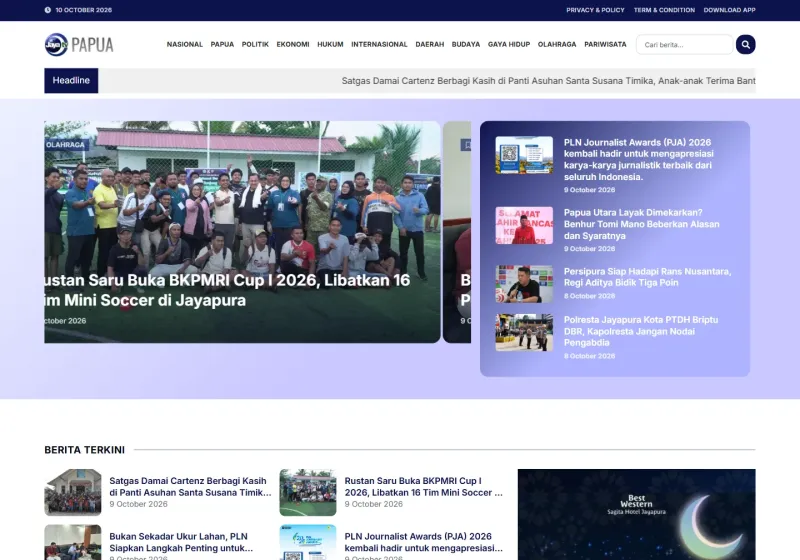This screenshot has height=560, width=800.
Task: Open Bukan Sekadar Ukur Lahan PLN article
Action: tap(181, 542)
